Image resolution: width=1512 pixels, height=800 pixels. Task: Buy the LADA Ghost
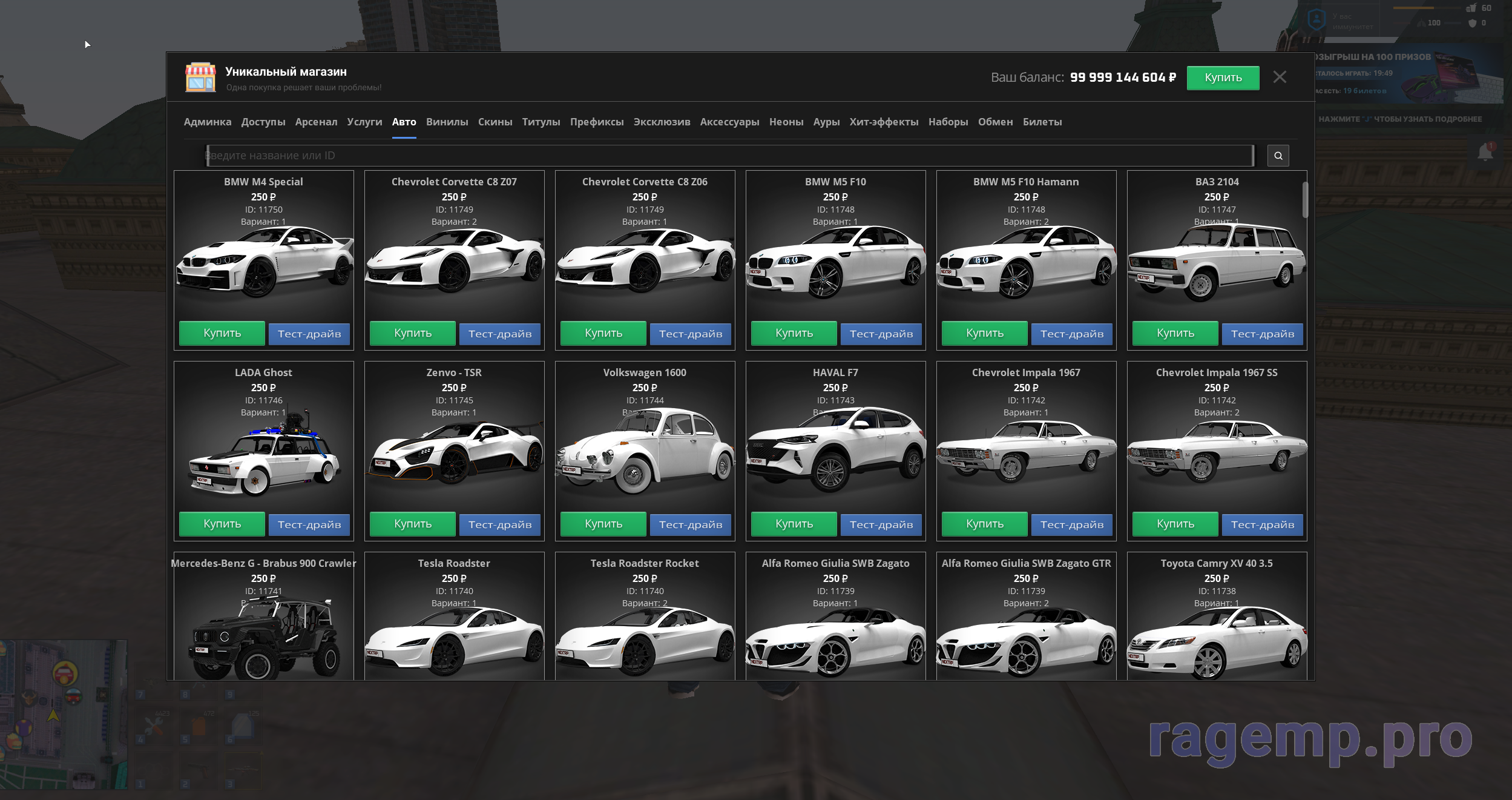click(x=222, y=524)
